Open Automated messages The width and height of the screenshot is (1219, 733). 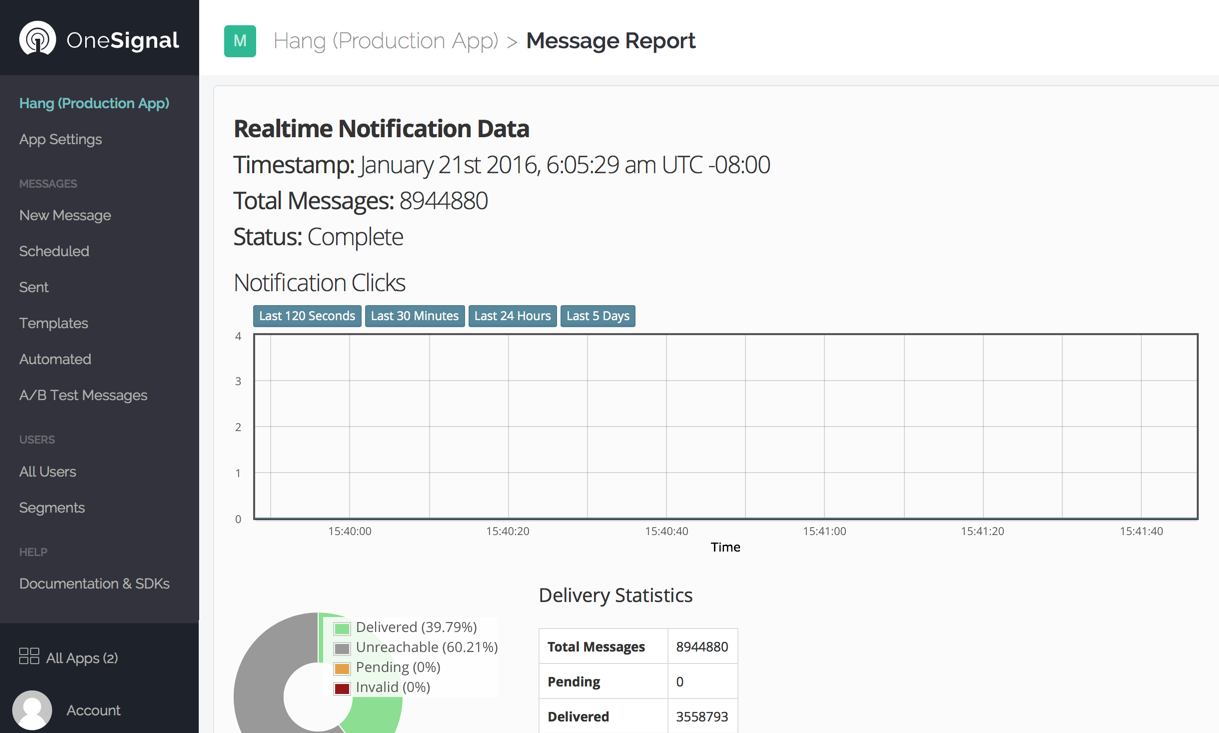pos(55,359)
